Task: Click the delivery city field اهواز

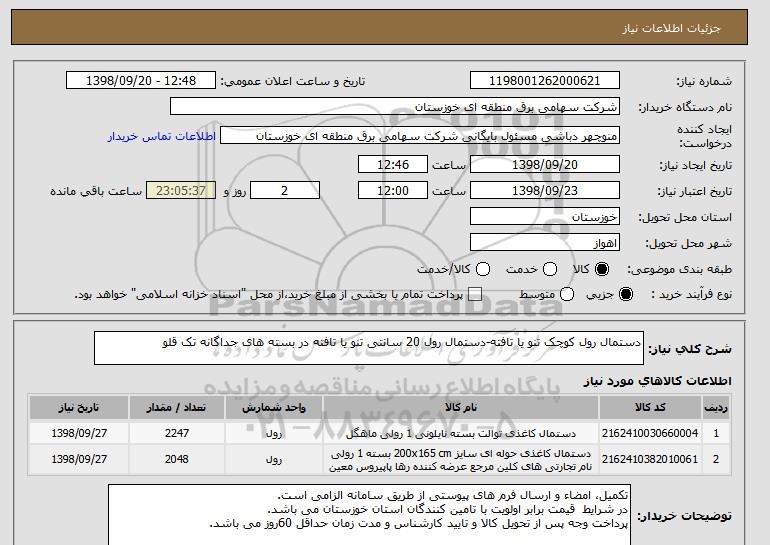Action: tap(545, 243)
